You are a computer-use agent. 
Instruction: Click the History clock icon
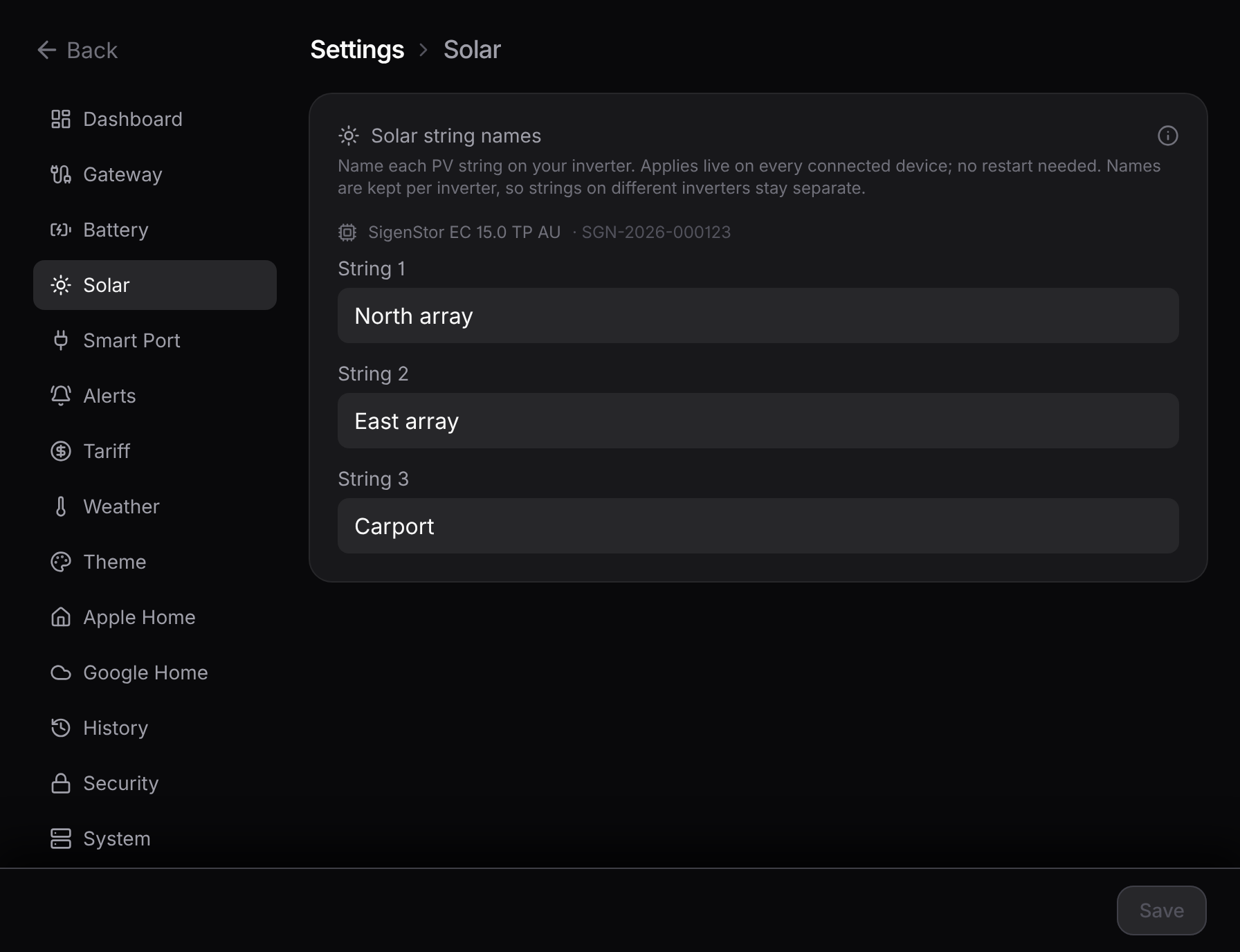[x=61, y=728]
